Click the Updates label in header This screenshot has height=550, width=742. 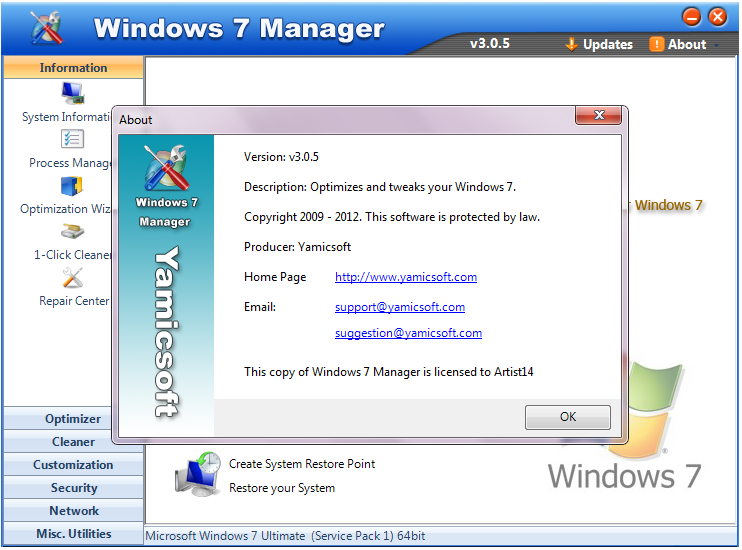click(x=608, y=44)
